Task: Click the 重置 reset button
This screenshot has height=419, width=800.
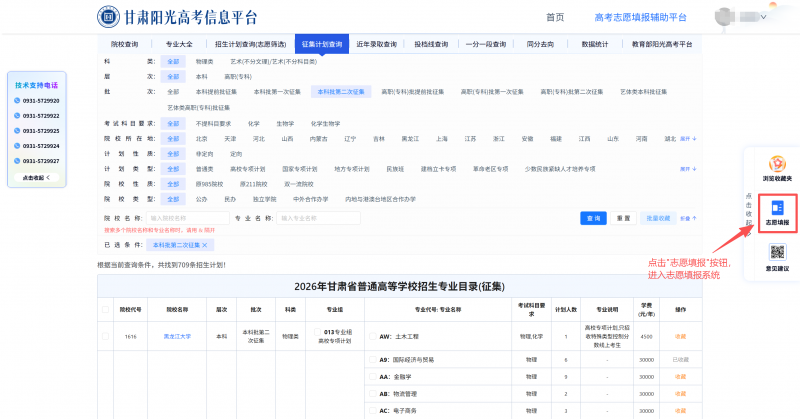Action: [x=623, y=218]
